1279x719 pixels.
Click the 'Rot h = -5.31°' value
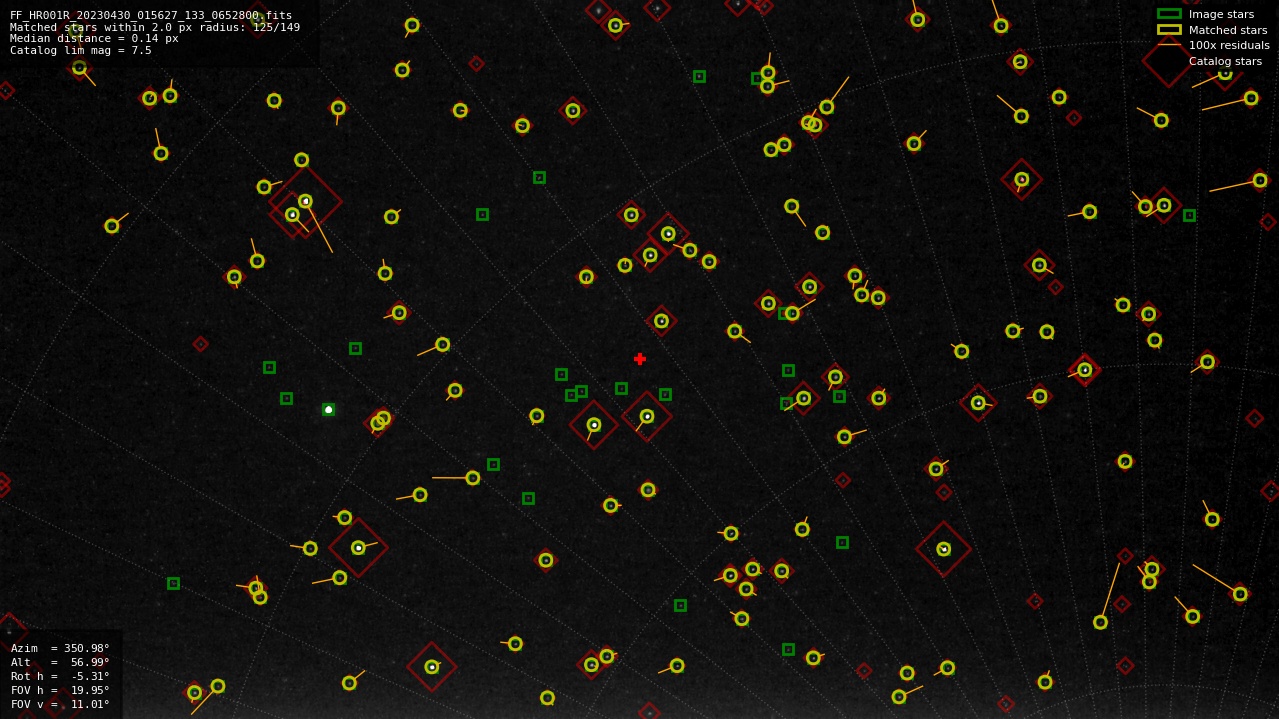pos(60,676)
